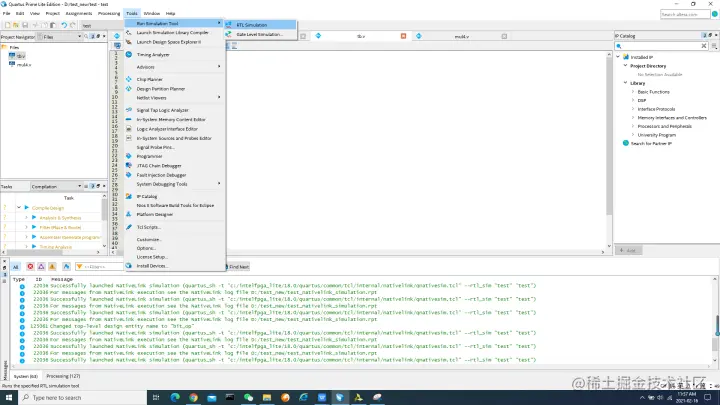
Task: Toggle the critical warning messages filter
Action: tap(41, 266)
